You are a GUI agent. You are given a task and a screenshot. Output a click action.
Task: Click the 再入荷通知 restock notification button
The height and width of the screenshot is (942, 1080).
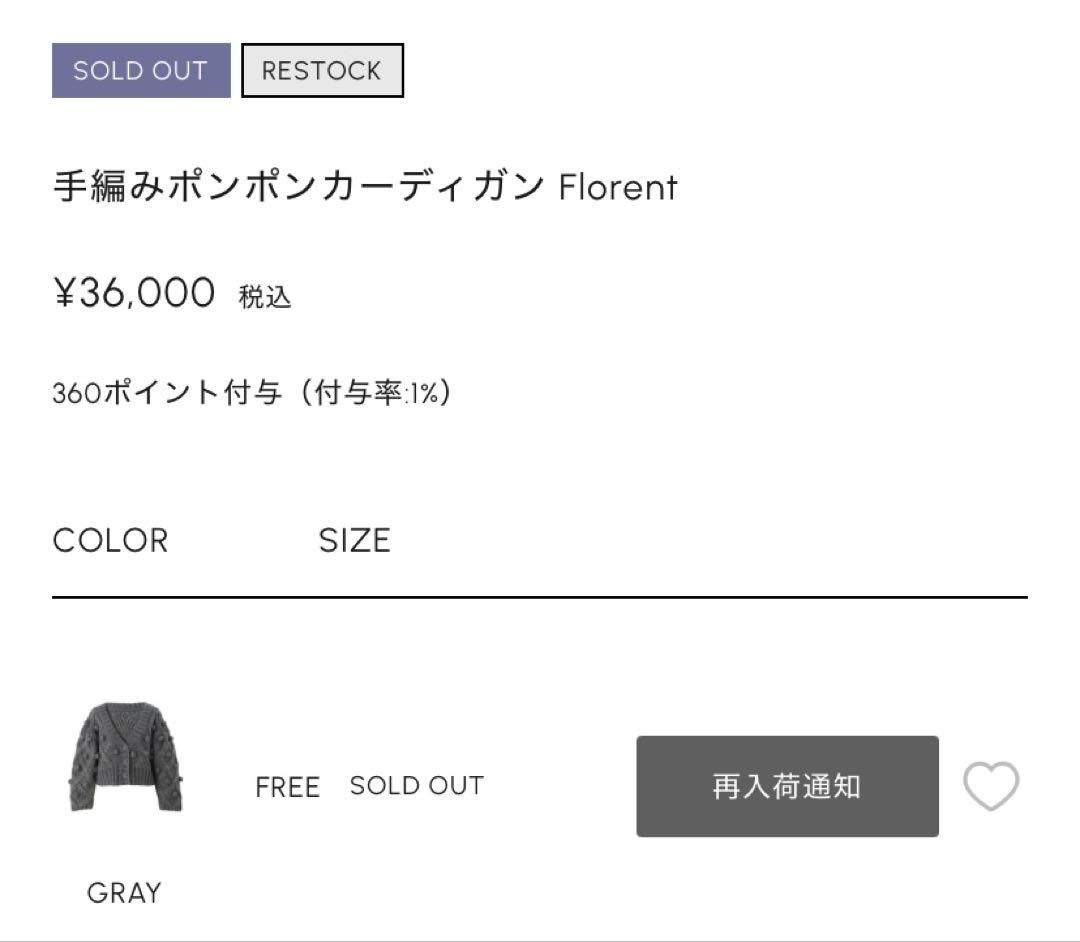[787, 786]
